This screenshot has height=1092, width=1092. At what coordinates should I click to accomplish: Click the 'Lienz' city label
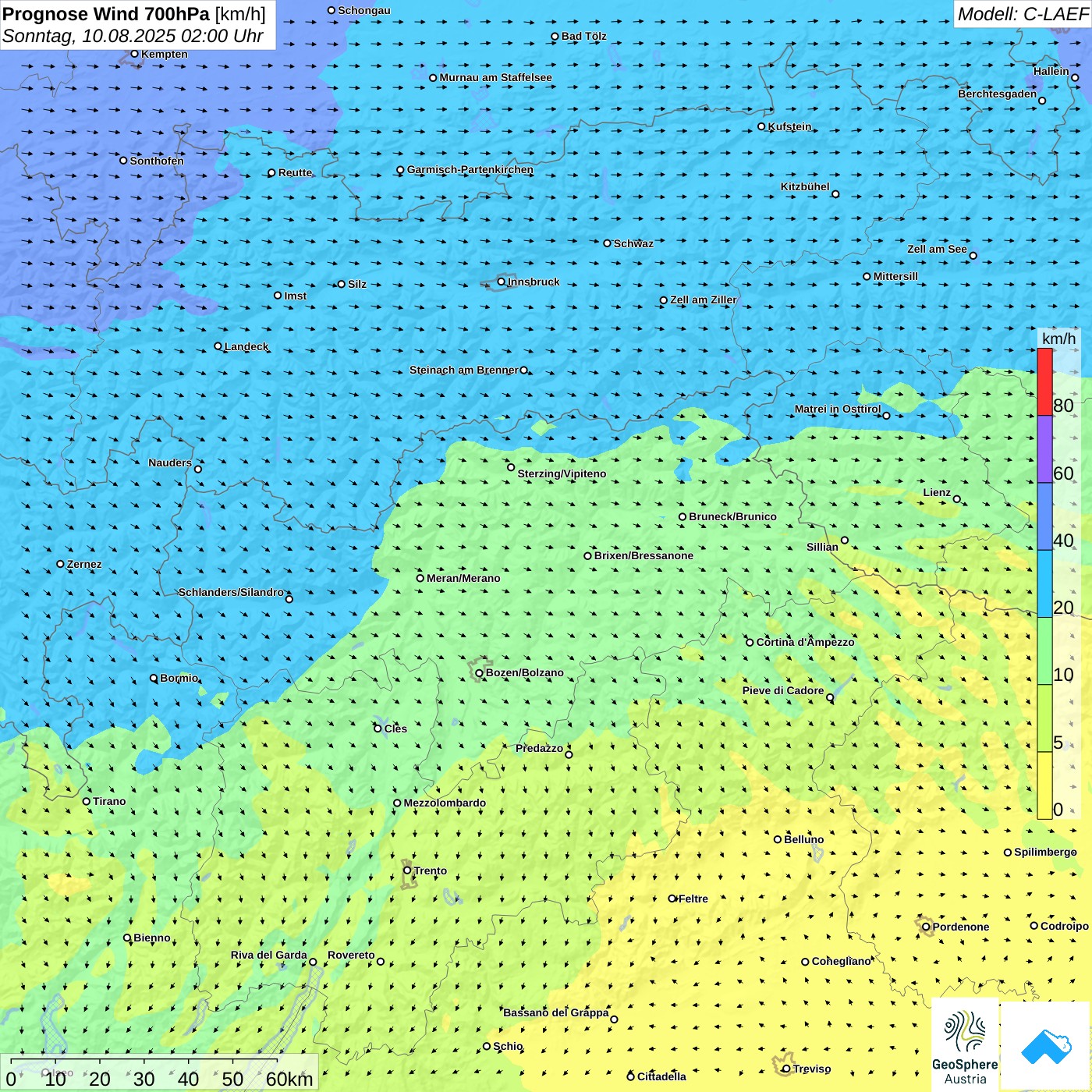[x=937, y=492]
